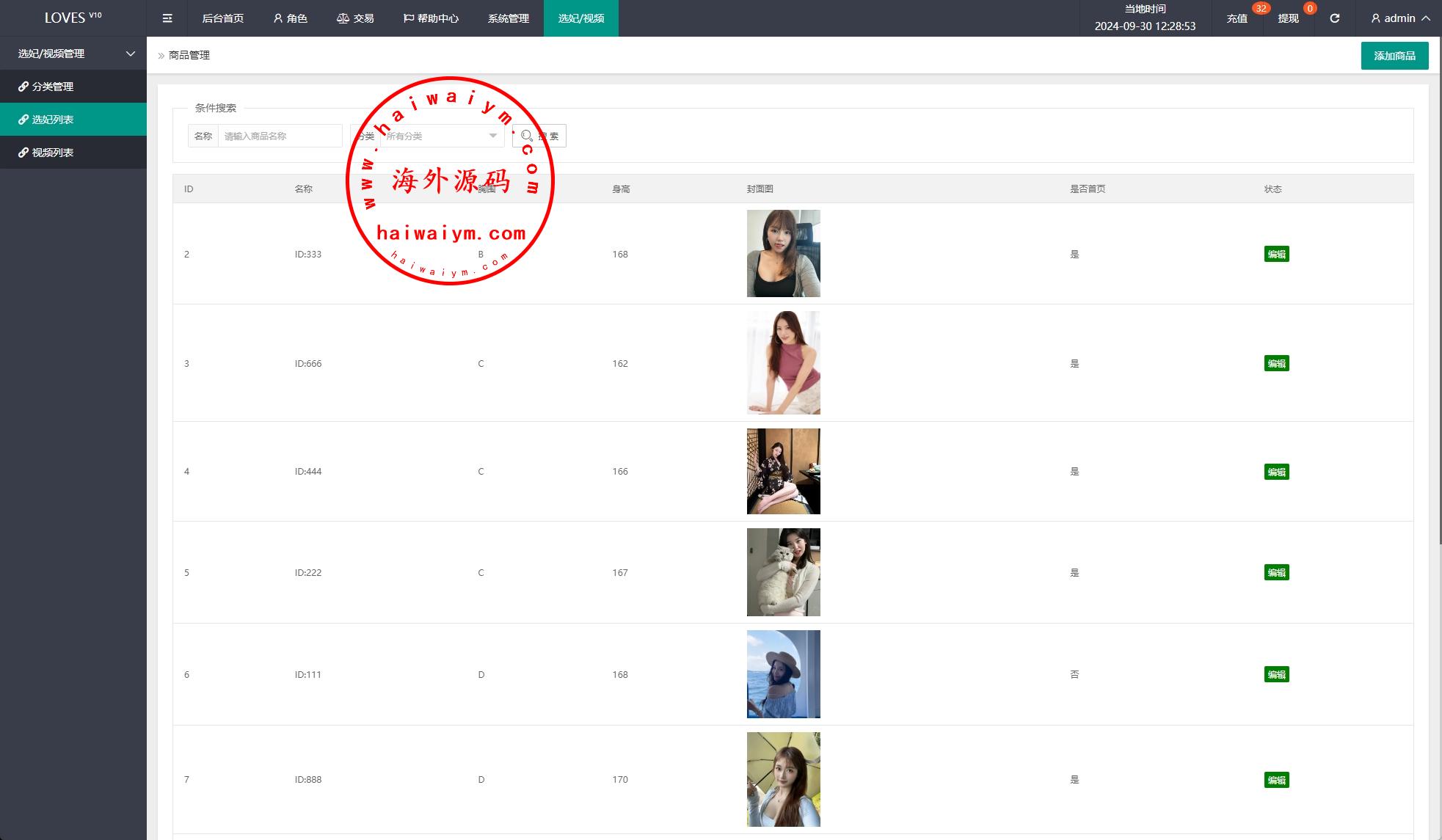This screenshot has width=1442, height=840.
Task: Switch to 系统管理 top menu
Action: (508, 18)
